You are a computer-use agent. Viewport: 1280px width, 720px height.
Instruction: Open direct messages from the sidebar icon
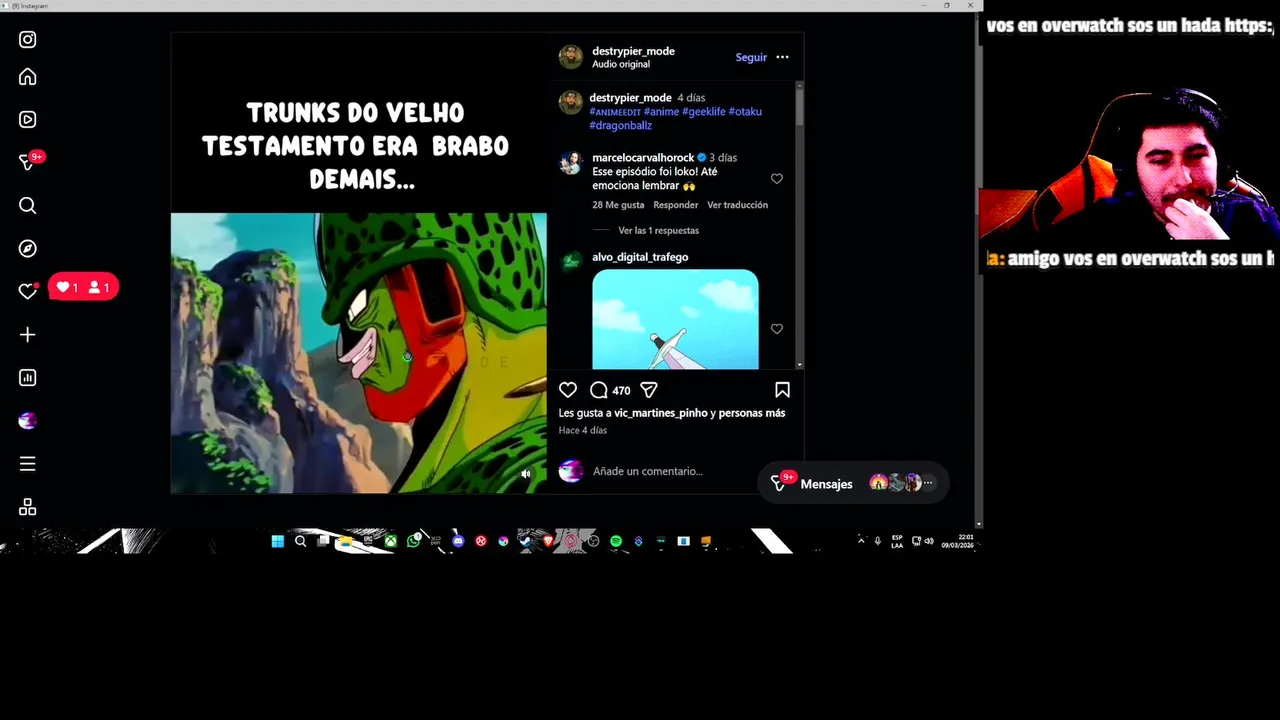click(28, 162)
